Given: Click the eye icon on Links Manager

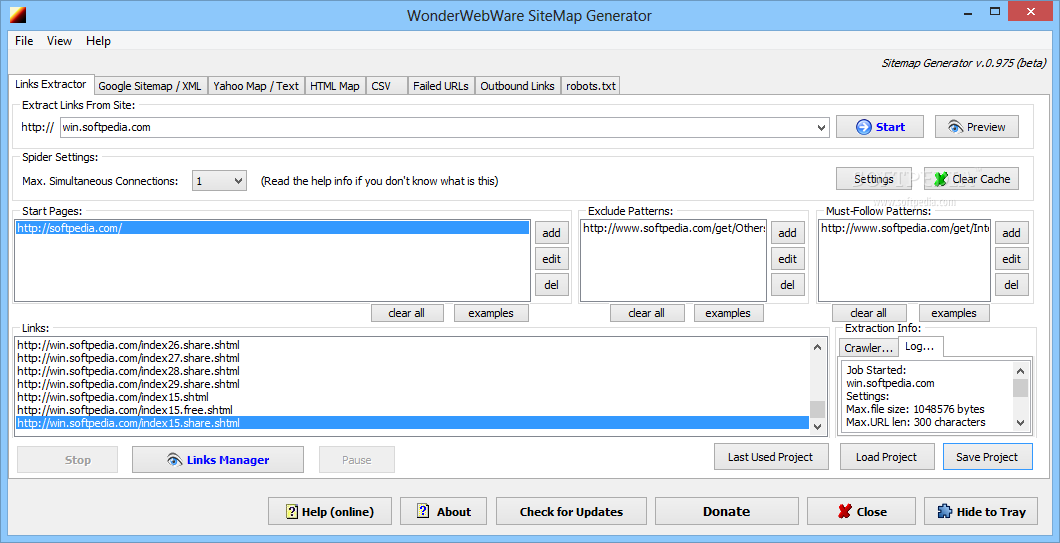Looking at the screenshot, I should point(174,460).
